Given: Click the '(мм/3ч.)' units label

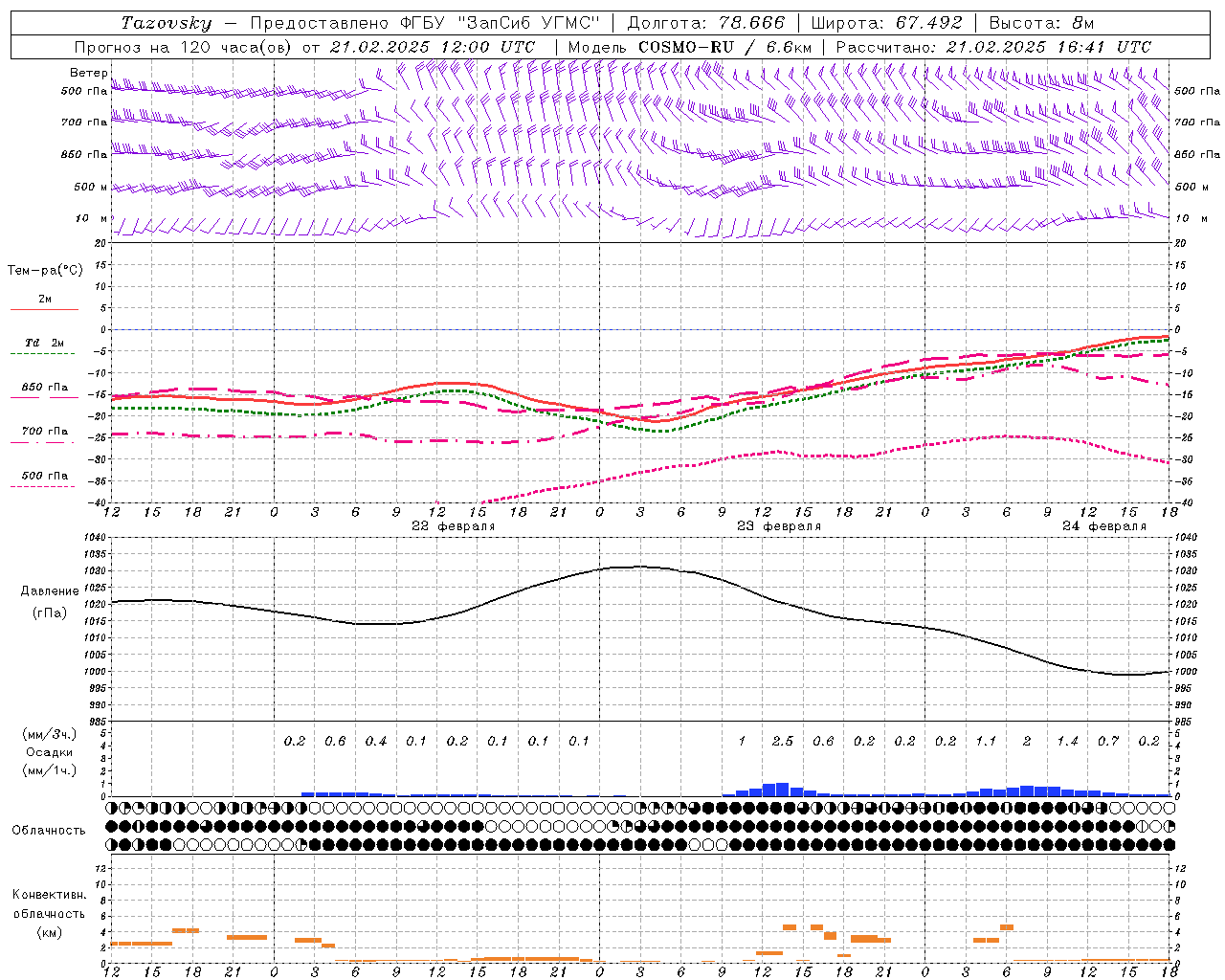Looking at the screenshot, I should coord(49,734).
